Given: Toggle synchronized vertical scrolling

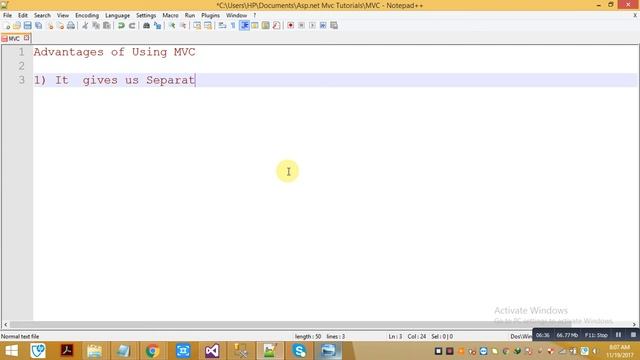Looking at the screenshot, I should click(x=197, y=25).
